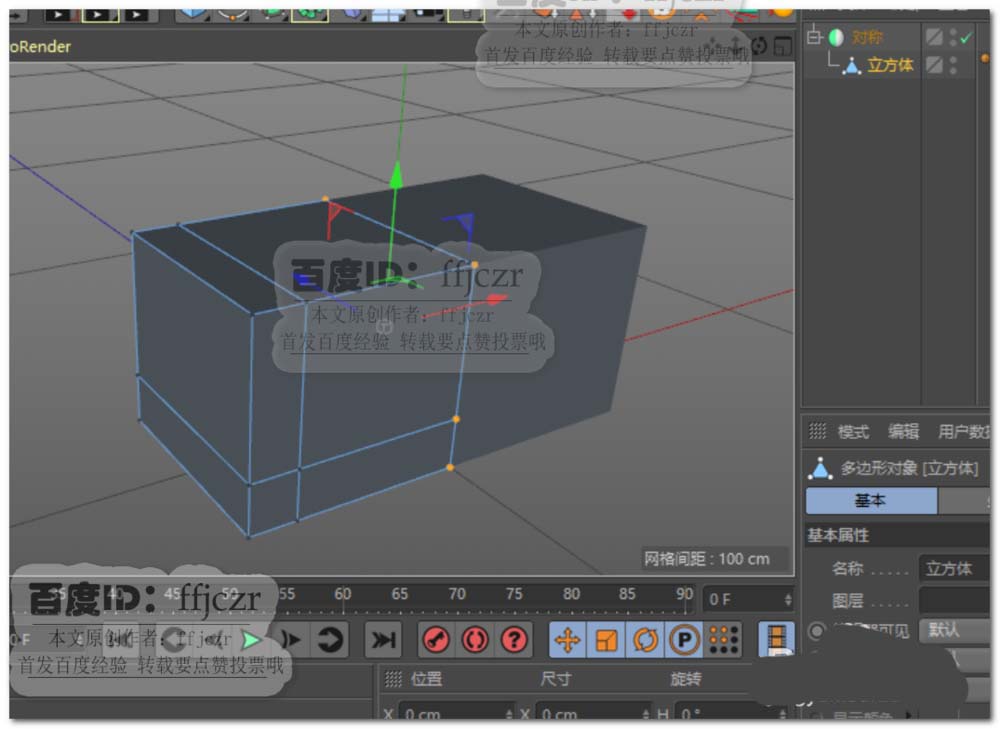Open the 编辑器可见 dropdown 默认
1000x729 pixels.
pos(954,630)
